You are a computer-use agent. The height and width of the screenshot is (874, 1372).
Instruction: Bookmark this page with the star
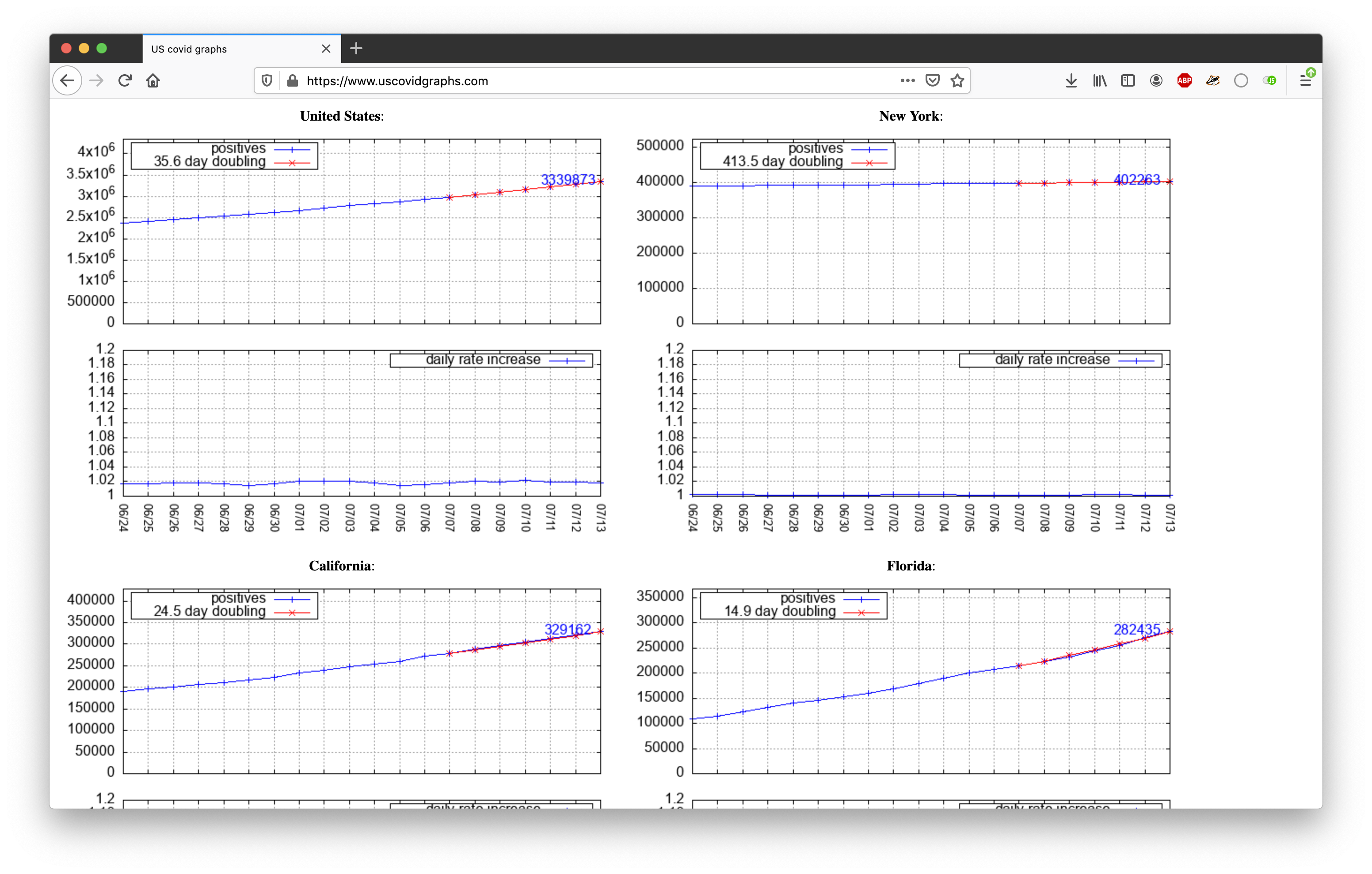coord(957,81)
